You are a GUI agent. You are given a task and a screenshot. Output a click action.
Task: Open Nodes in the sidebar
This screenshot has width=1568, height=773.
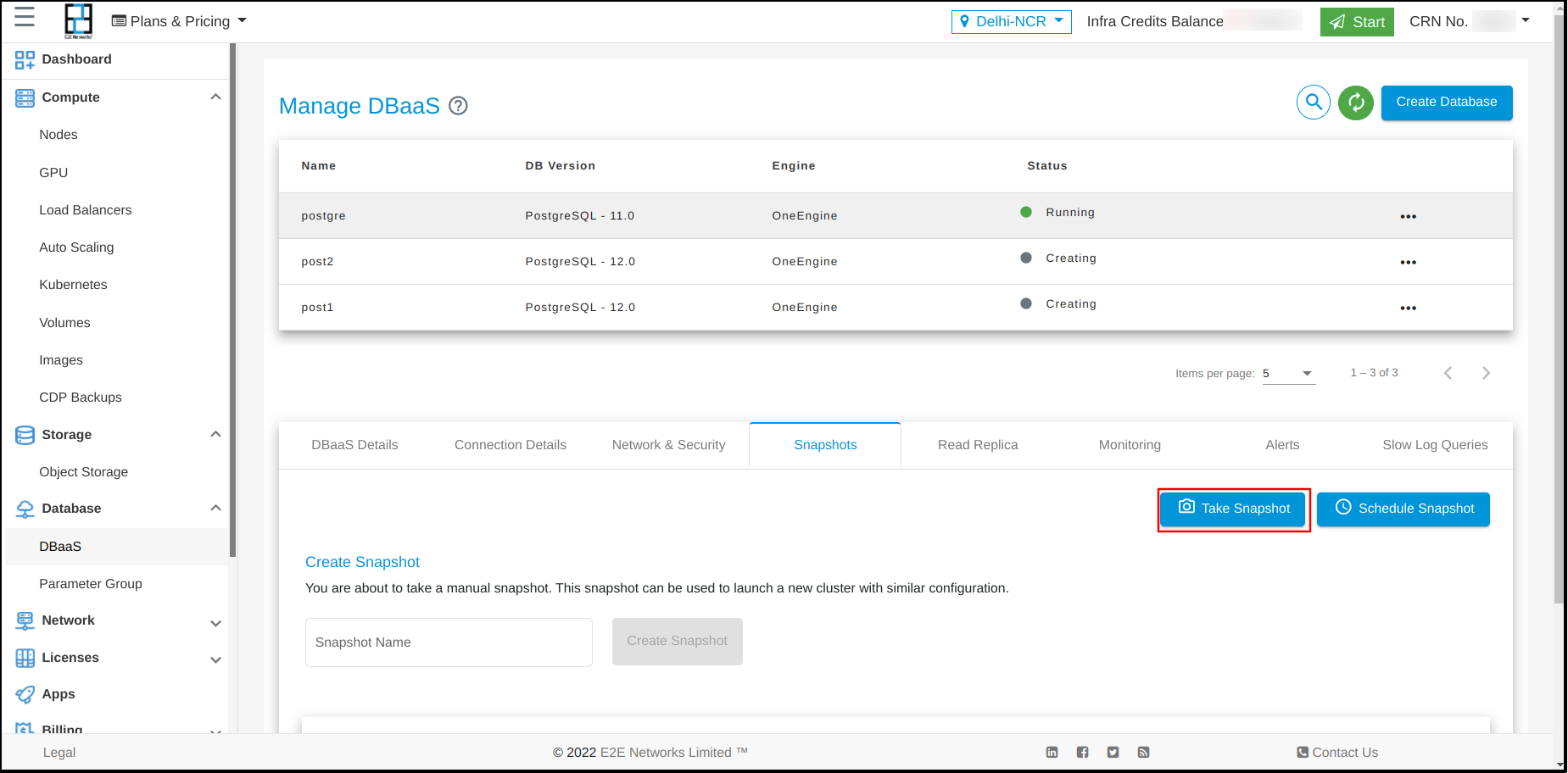coord(59,135)
